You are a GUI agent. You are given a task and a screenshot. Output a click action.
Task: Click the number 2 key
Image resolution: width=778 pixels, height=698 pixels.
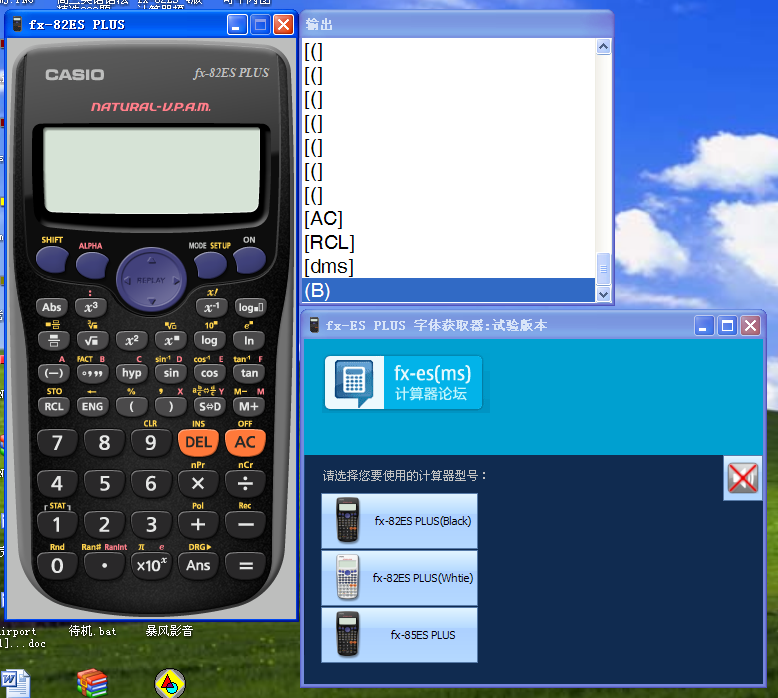pos(104,524)
